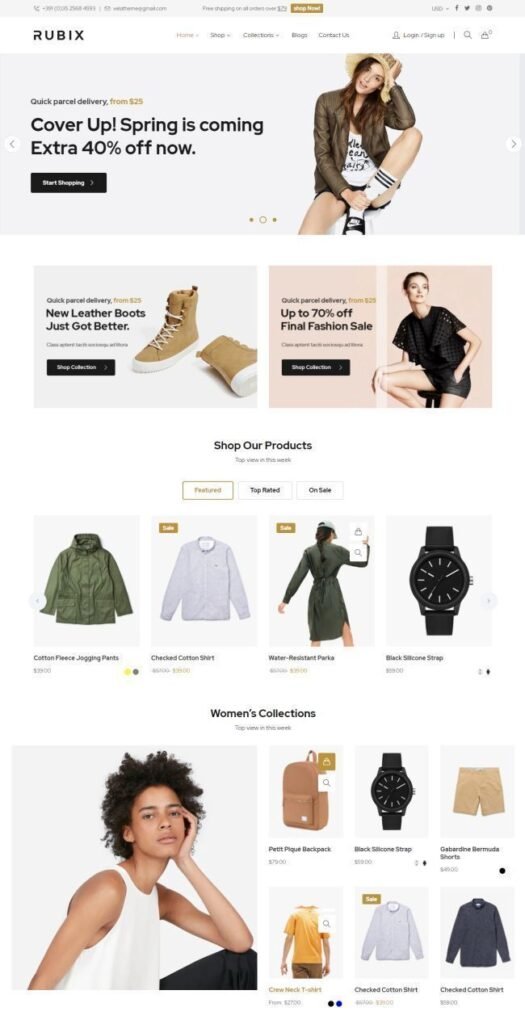Open the shopping cart bag icon
Screen dimensions: 525x1024
(485, 35)
